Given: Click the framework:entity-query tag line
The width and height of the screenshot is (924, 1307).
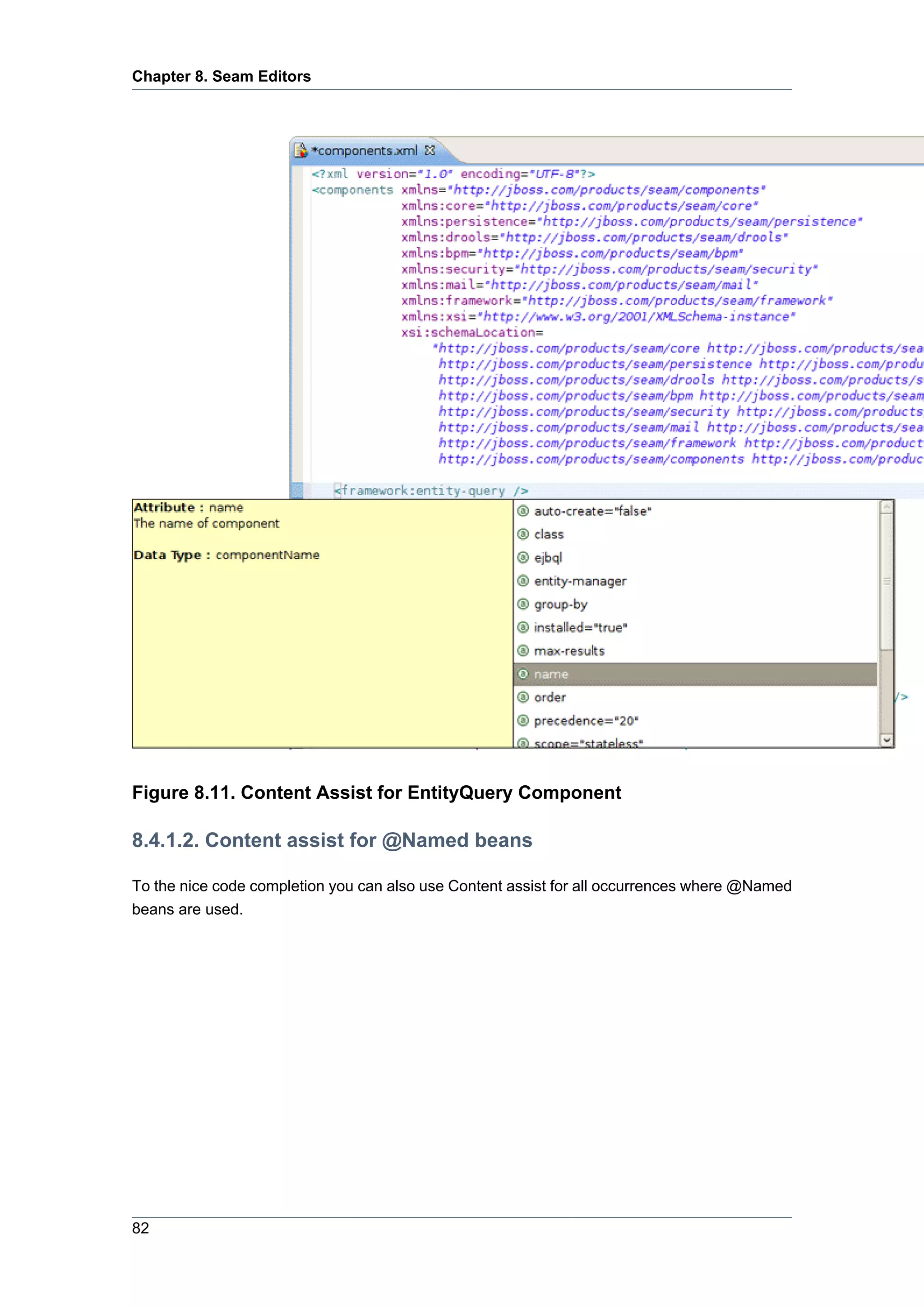Looking at the screenshot, I should coord(431,491).
